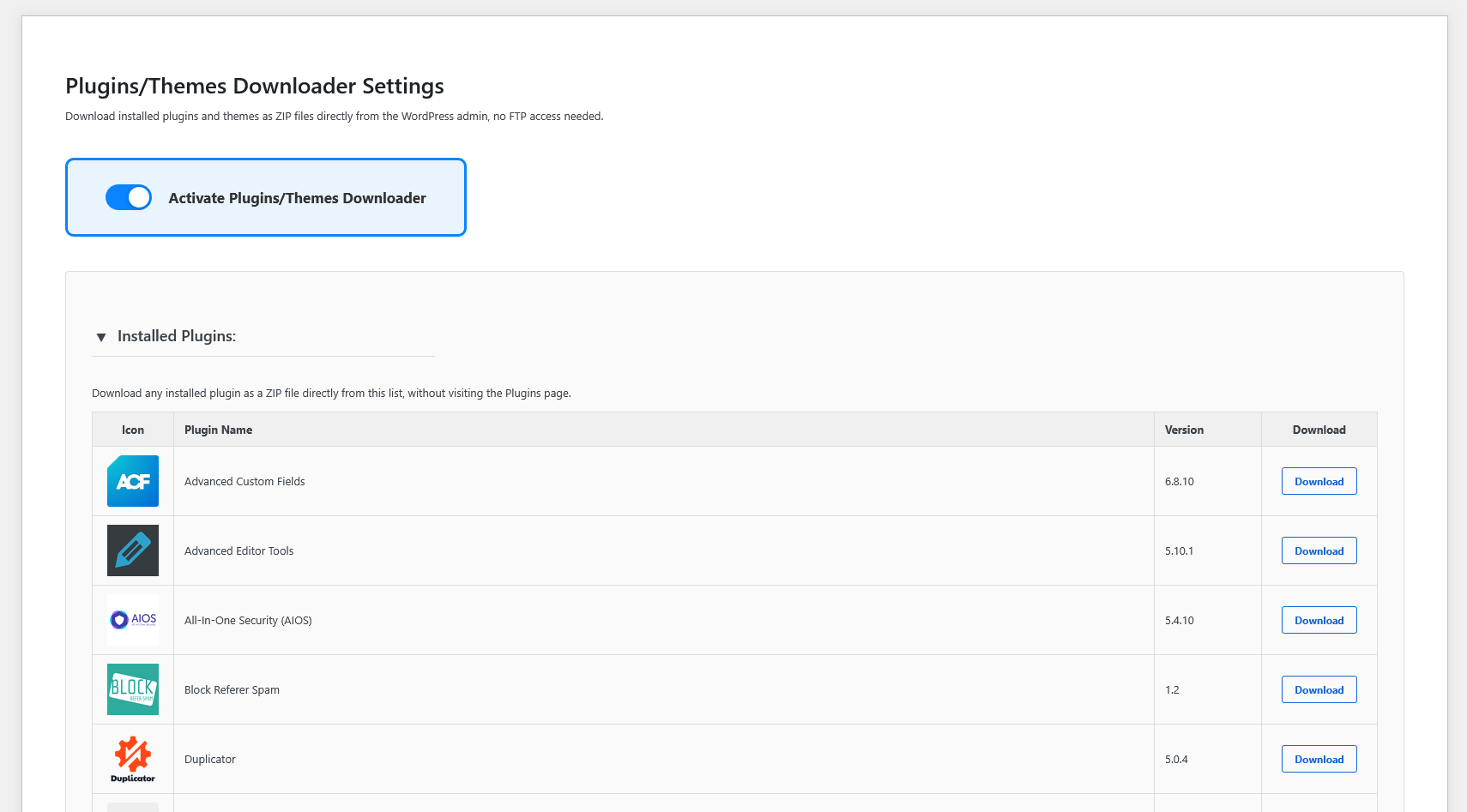
Task: Click the Advanced Custom Fields ACF icon
Action: click(133, 481)
